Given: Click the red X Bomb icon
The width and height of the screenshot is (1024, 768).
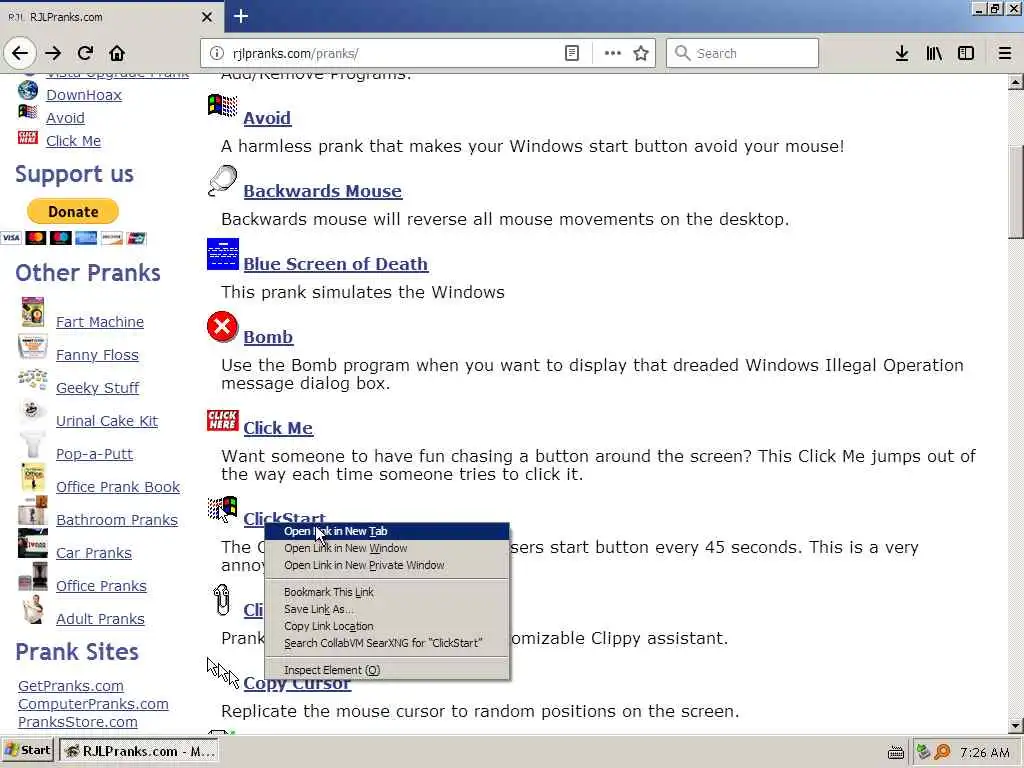Looking at the screenshot, I should click(x=223, y=327).
